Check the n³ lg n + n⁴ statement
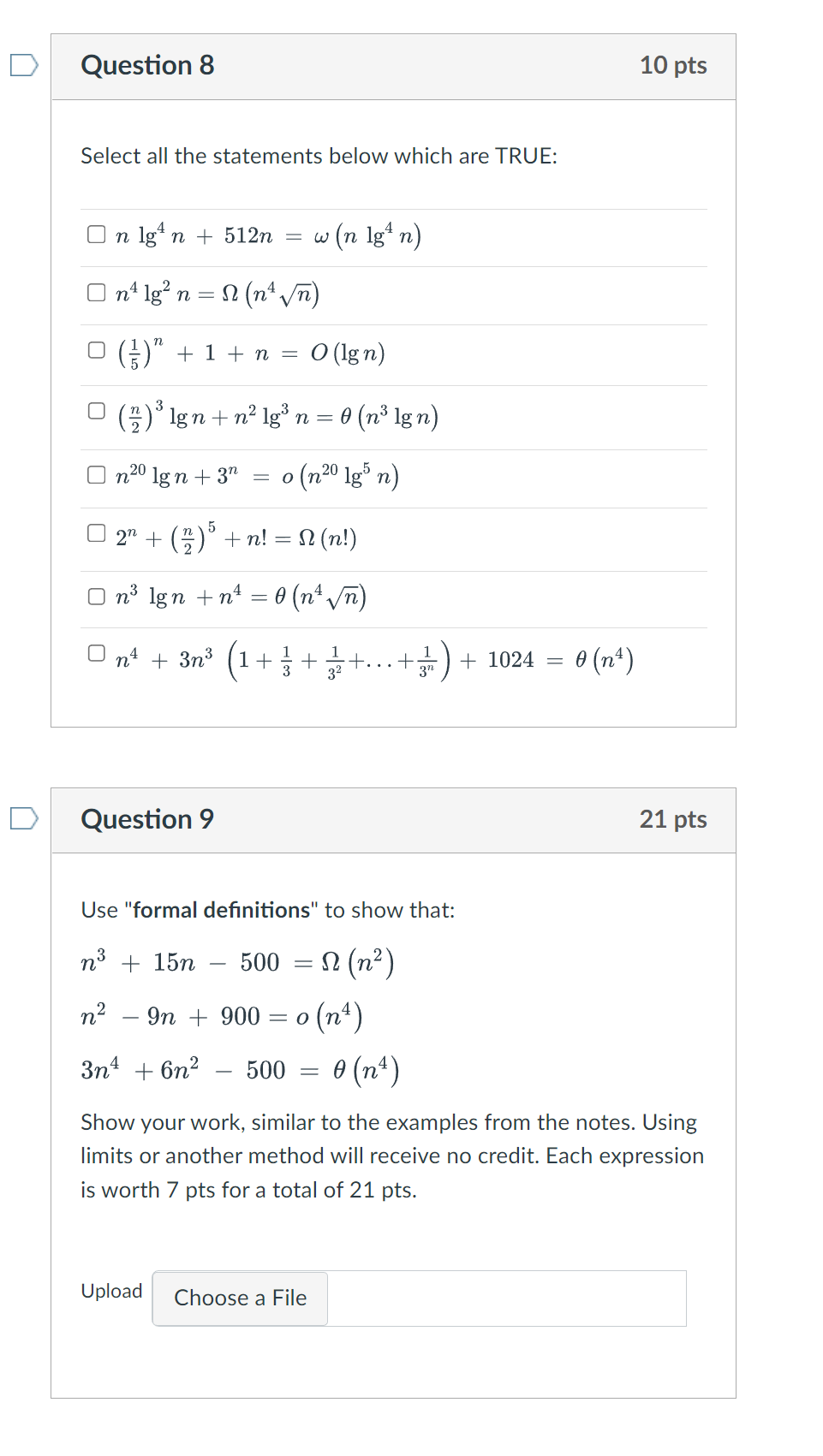Viewport: 823px width, 1456px height. pos(95,595)
